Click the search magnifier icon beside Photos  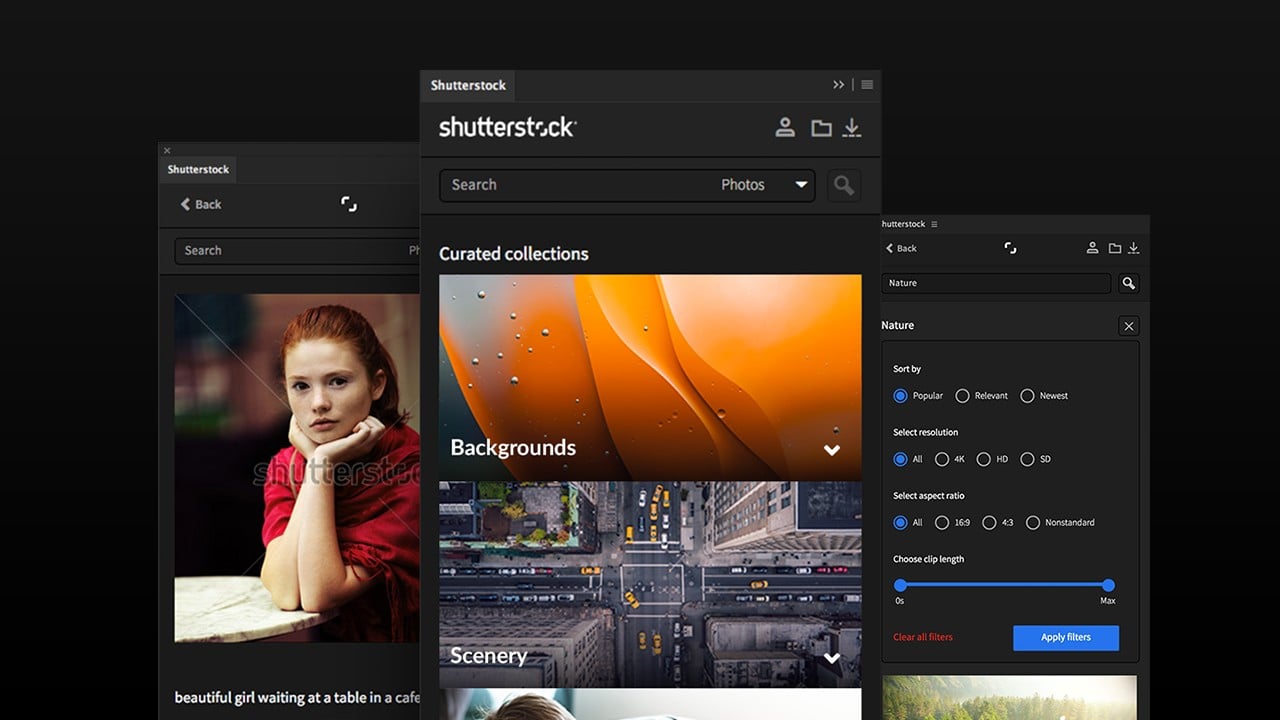(x=842, y=185)
